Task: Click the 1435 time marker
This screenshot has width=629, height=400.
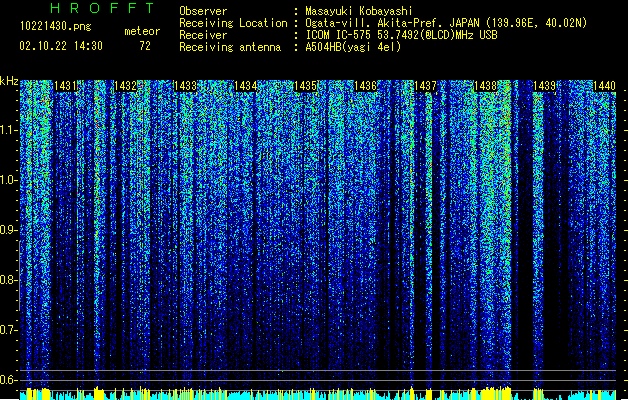Action: (x=305, y=86)
